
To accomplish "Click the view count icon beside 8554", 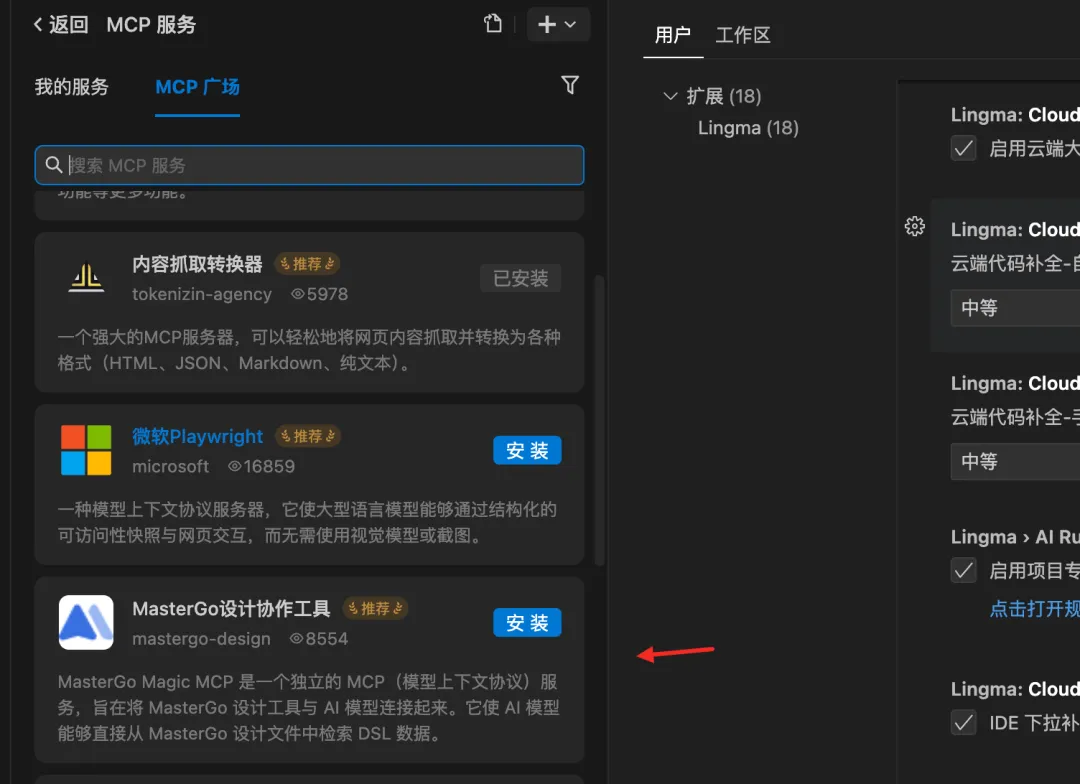I will tap(297, 639).
